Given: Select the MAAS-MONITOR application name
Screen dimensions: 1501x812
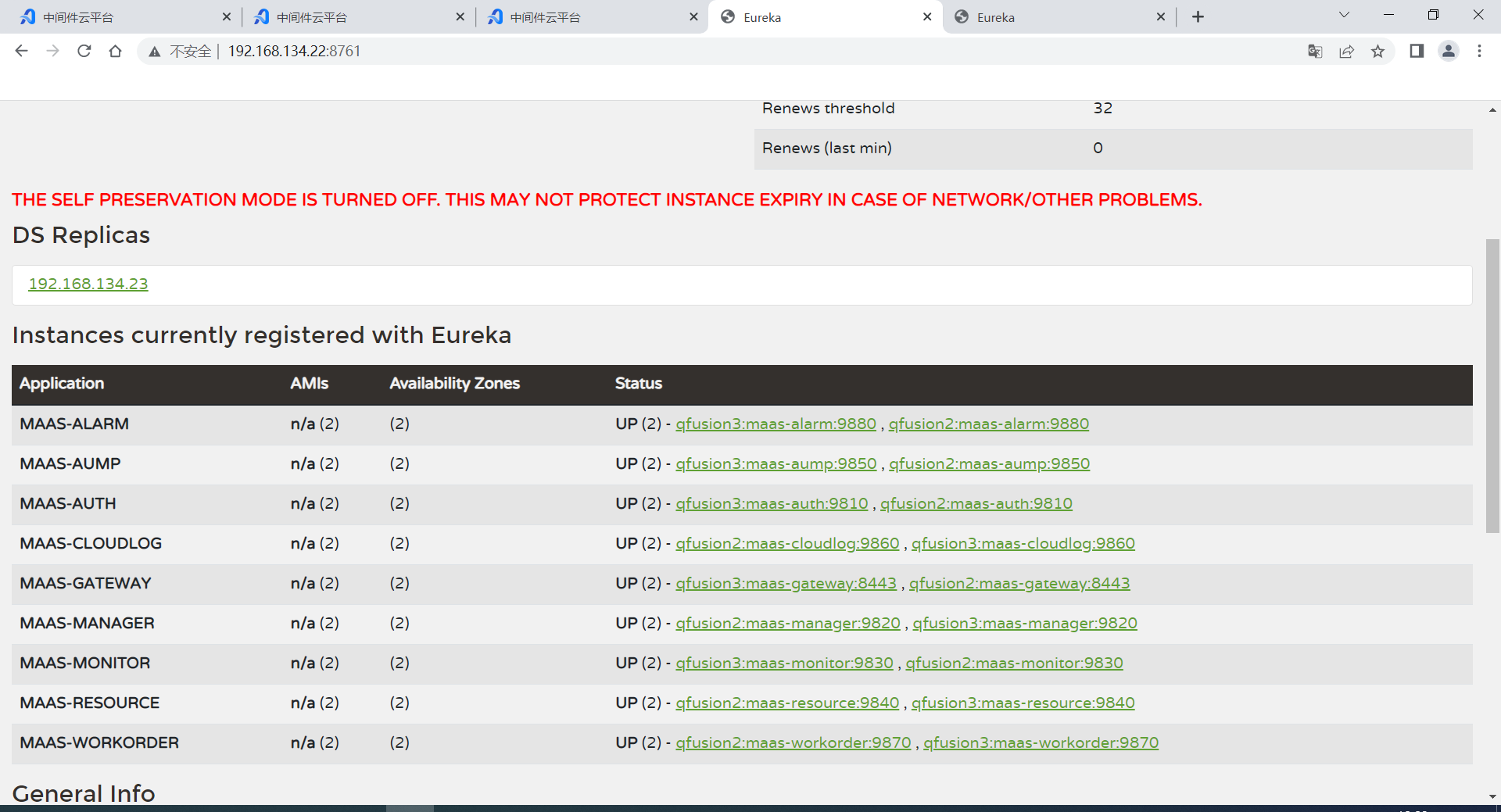Looking at the screenshot, I should coord(84,663).
